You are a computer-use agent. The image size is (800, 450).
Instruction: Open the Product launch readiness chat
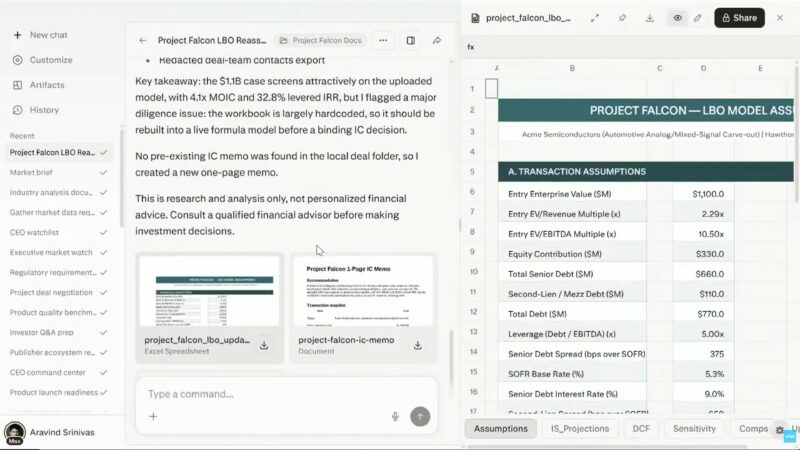[58, 392]
